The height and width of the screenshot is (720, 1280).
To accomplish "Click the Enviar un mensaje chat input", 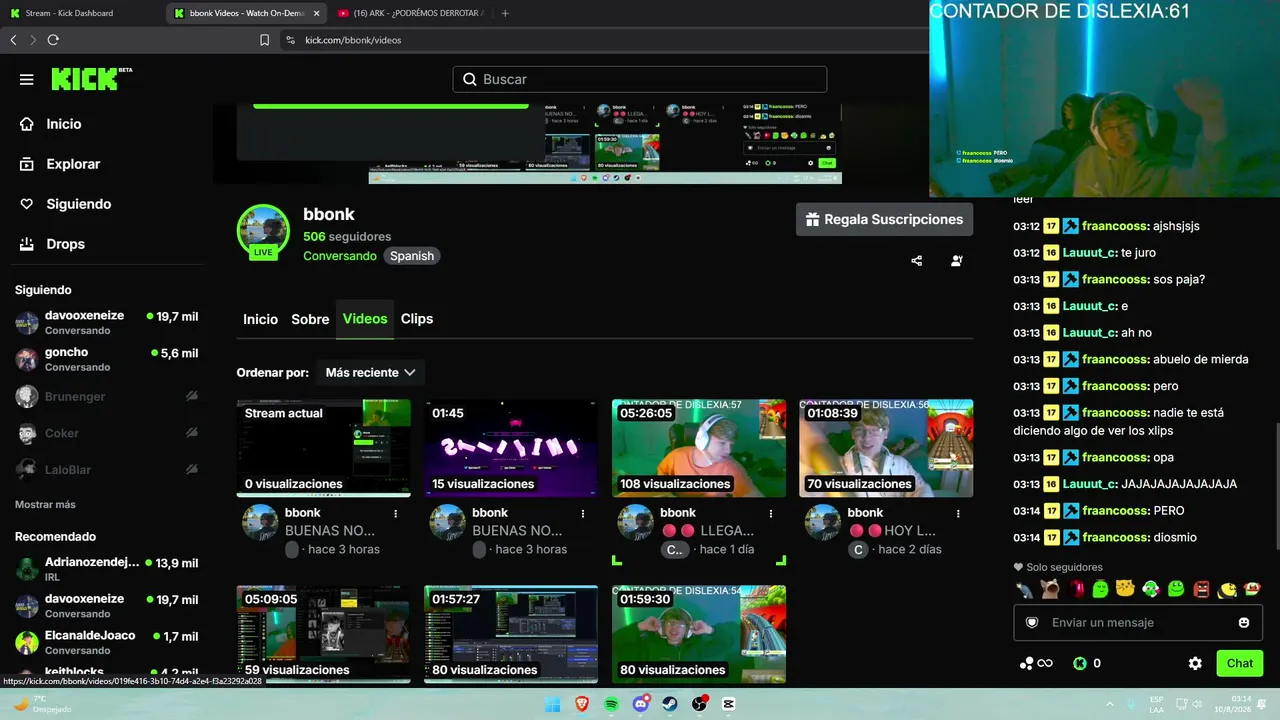I will [1138, 622].
